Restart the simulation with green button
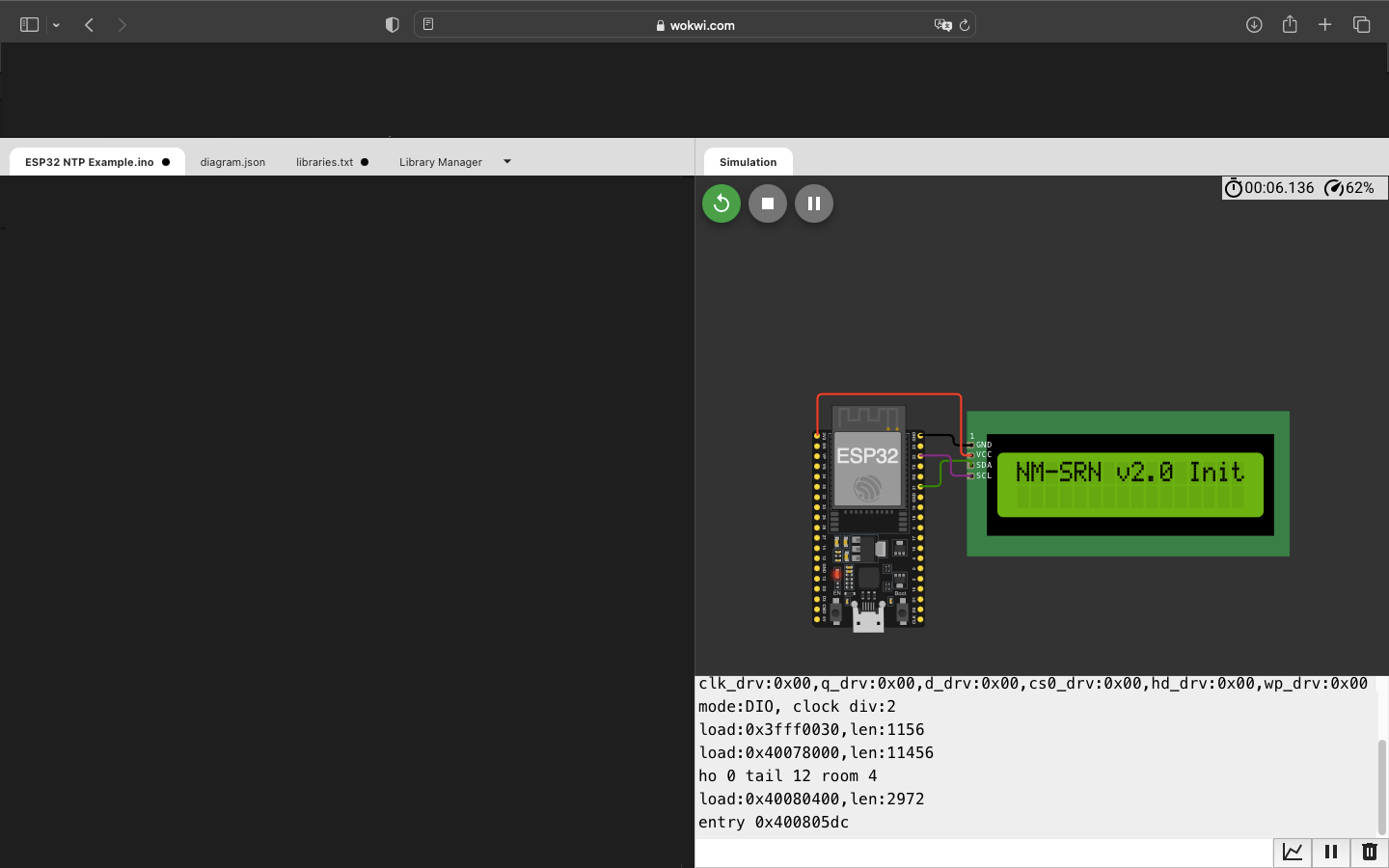This screenshot has height=868, width=1389. pyautogui.click(x=721, y=203)
